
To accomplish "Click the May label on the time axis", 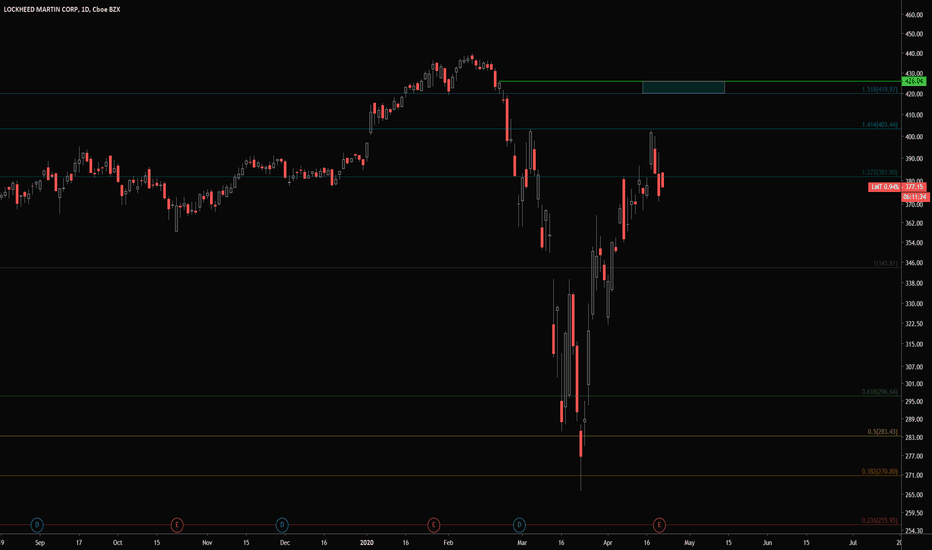I will (689, 543).
